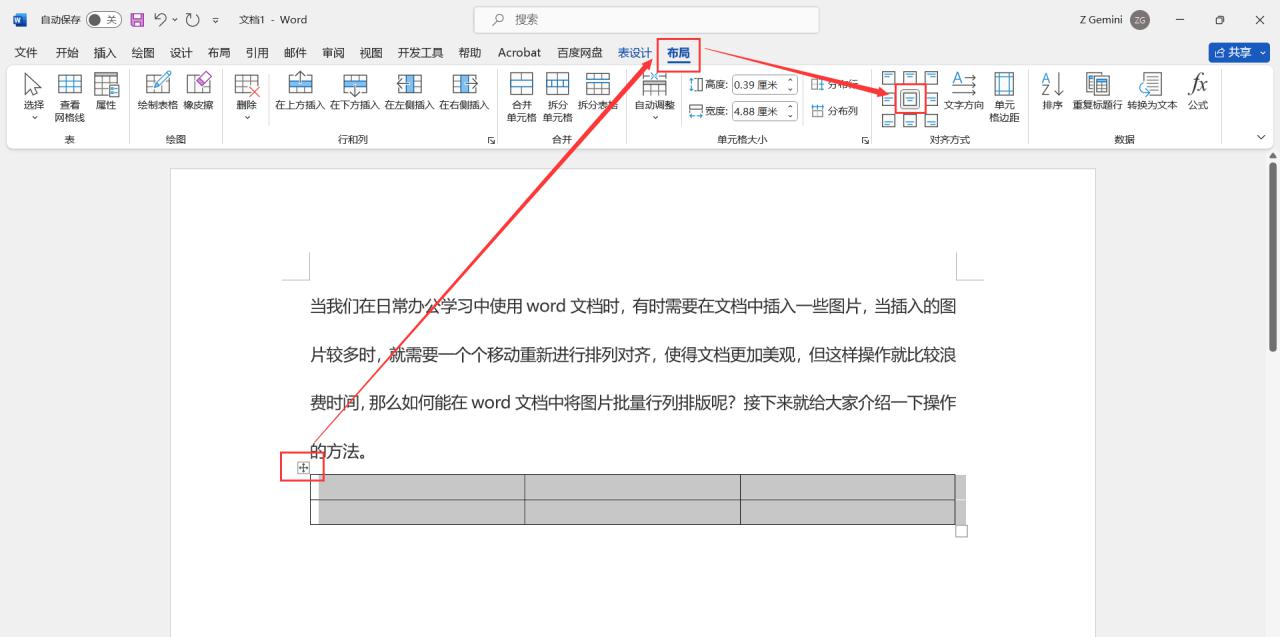The image size is (1280, 637).
Task: Open the undo history dropdown arrow
Action: point(175,19)
